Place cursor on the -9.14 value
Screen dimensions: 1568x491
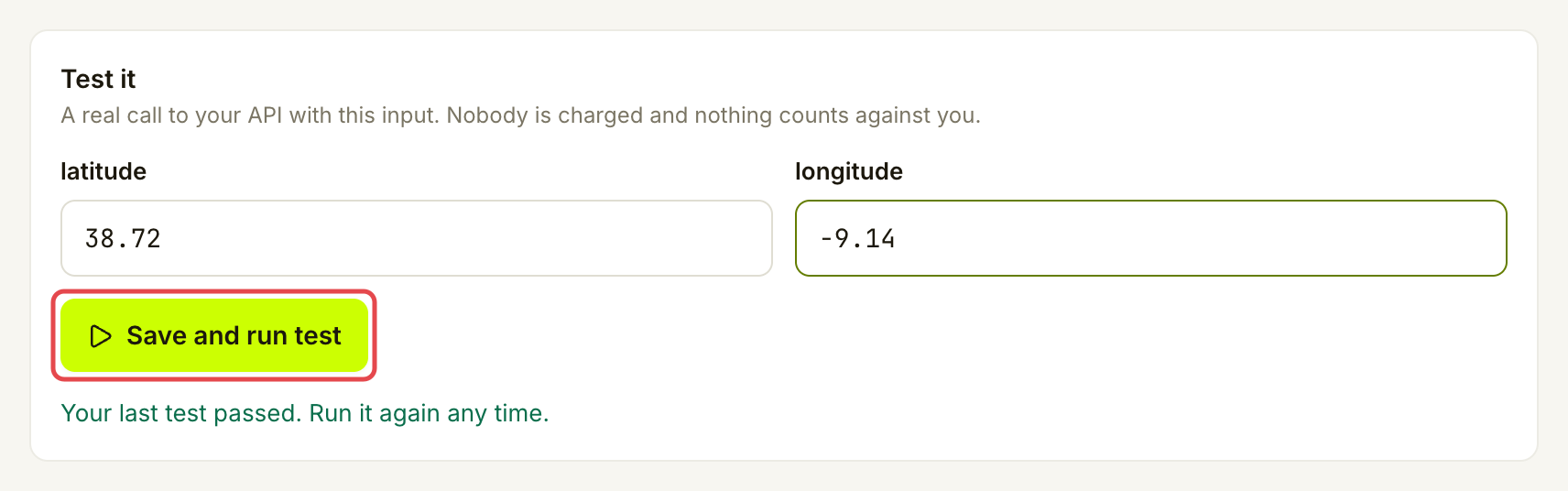pos(857,238)
